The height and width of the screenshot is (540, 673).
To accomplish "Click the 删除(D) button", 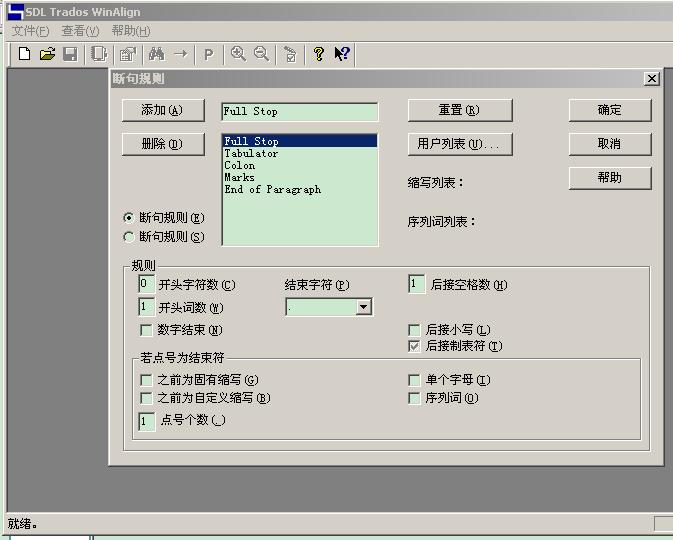I will click(x=163, y=144).
